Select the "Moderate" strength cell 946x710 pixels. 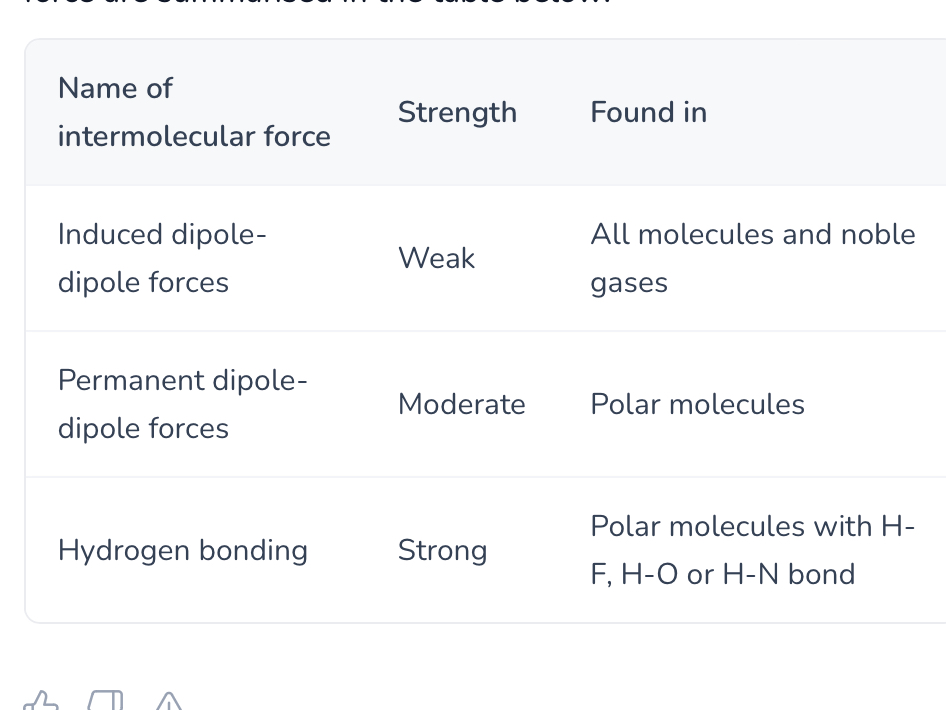461,404
